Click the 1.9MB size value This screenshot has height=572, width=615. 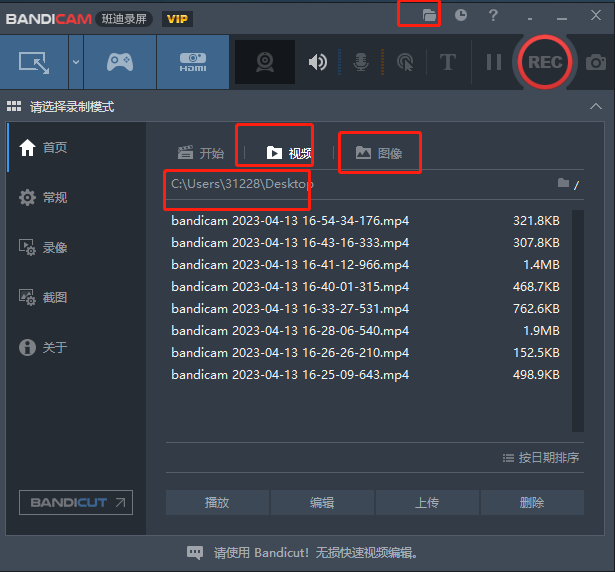541,330
